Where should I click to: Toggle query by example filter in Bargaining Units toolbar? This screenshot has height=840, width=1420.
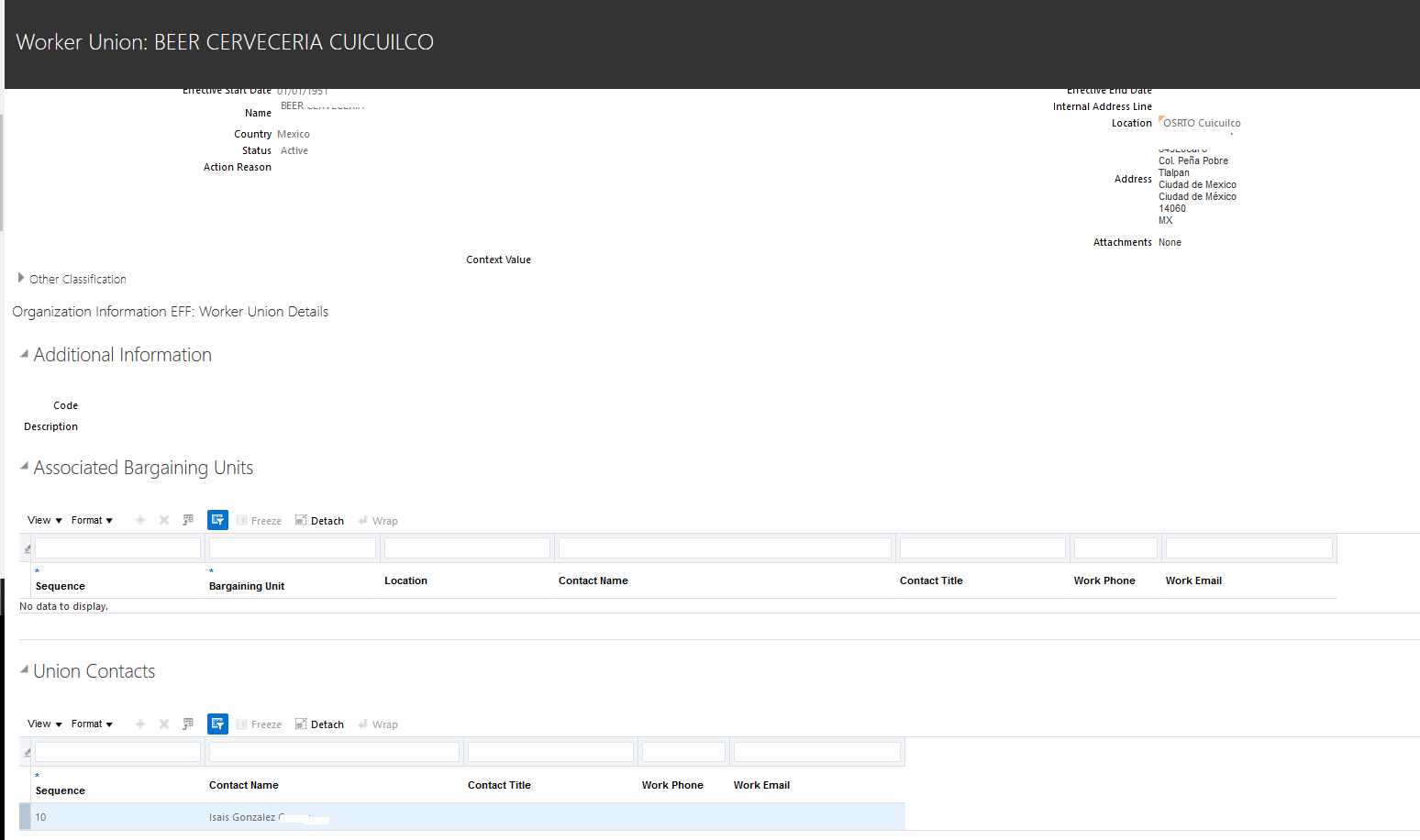pyautogui.click(x=217, y=520)
